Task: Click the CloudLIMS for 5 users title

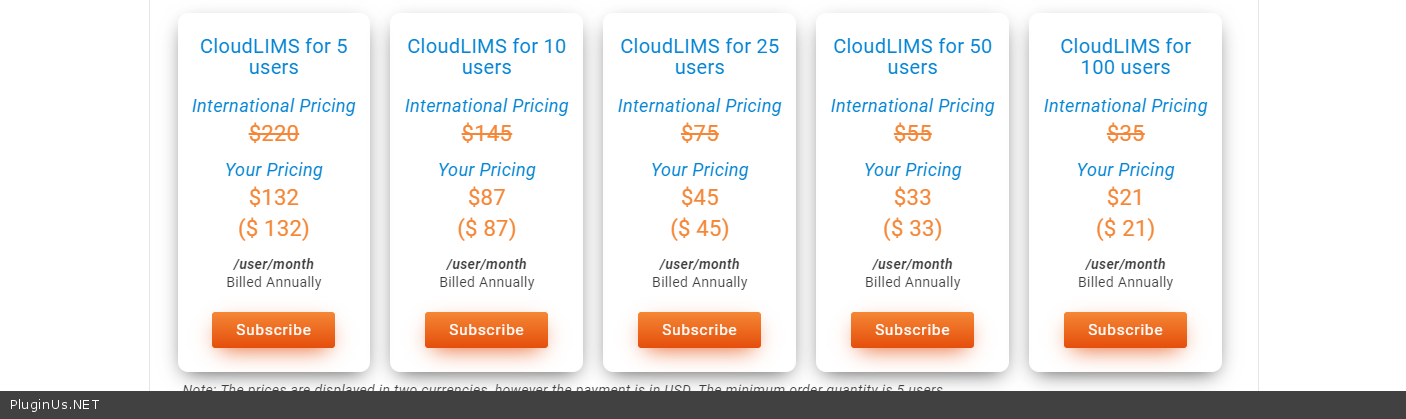Action: (273, 57)
